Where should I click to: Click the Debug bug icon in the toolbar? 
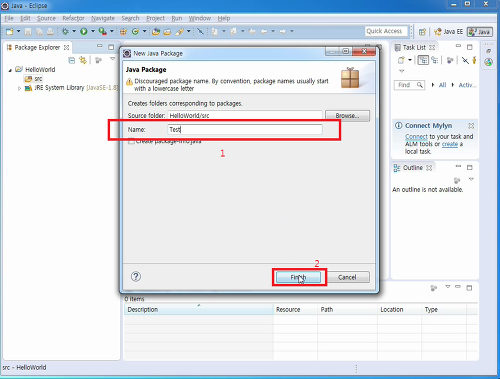[x=65, y=31]
